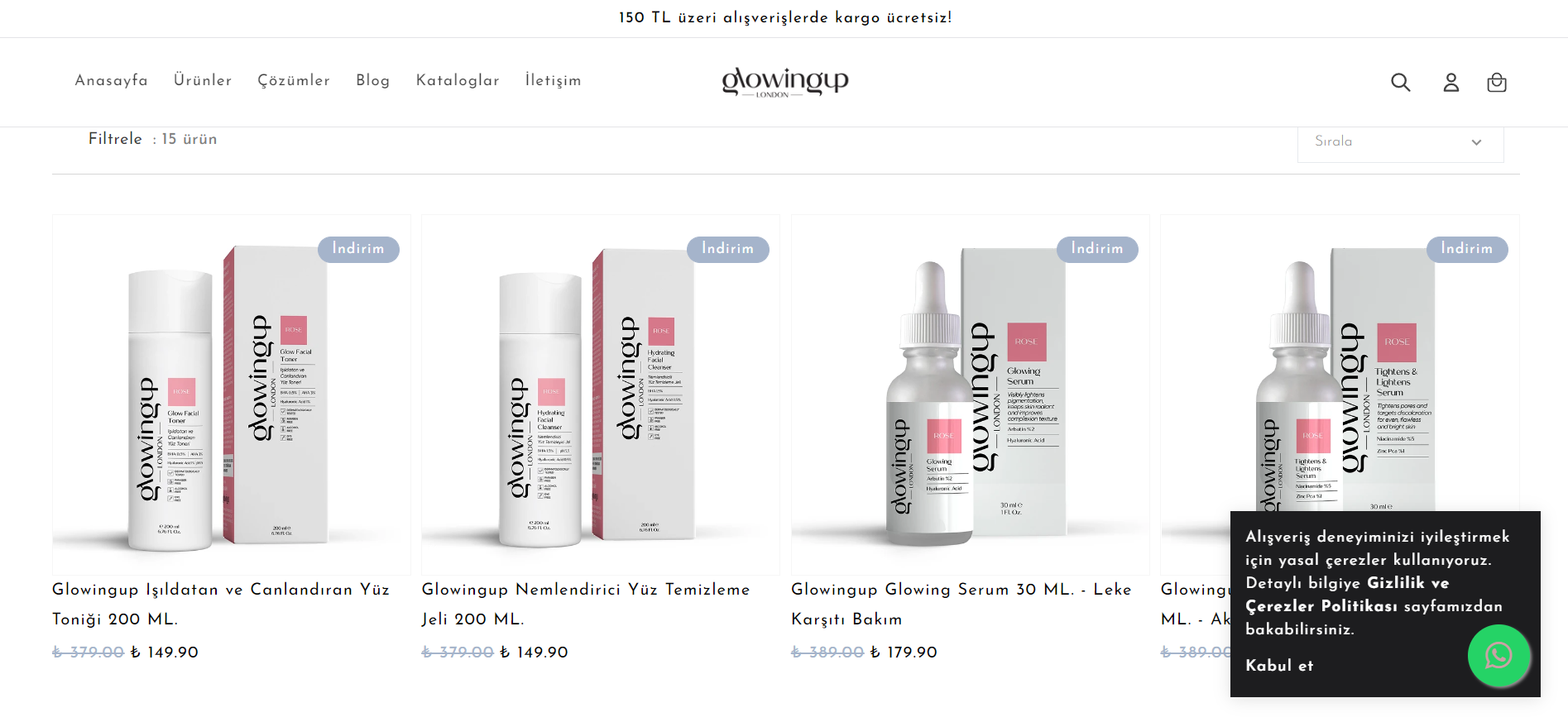Image resolution: width=1568 pixels, height=722 pixels.
Task: Open the shopping bag cart icon
Action: coord(1496,82)
